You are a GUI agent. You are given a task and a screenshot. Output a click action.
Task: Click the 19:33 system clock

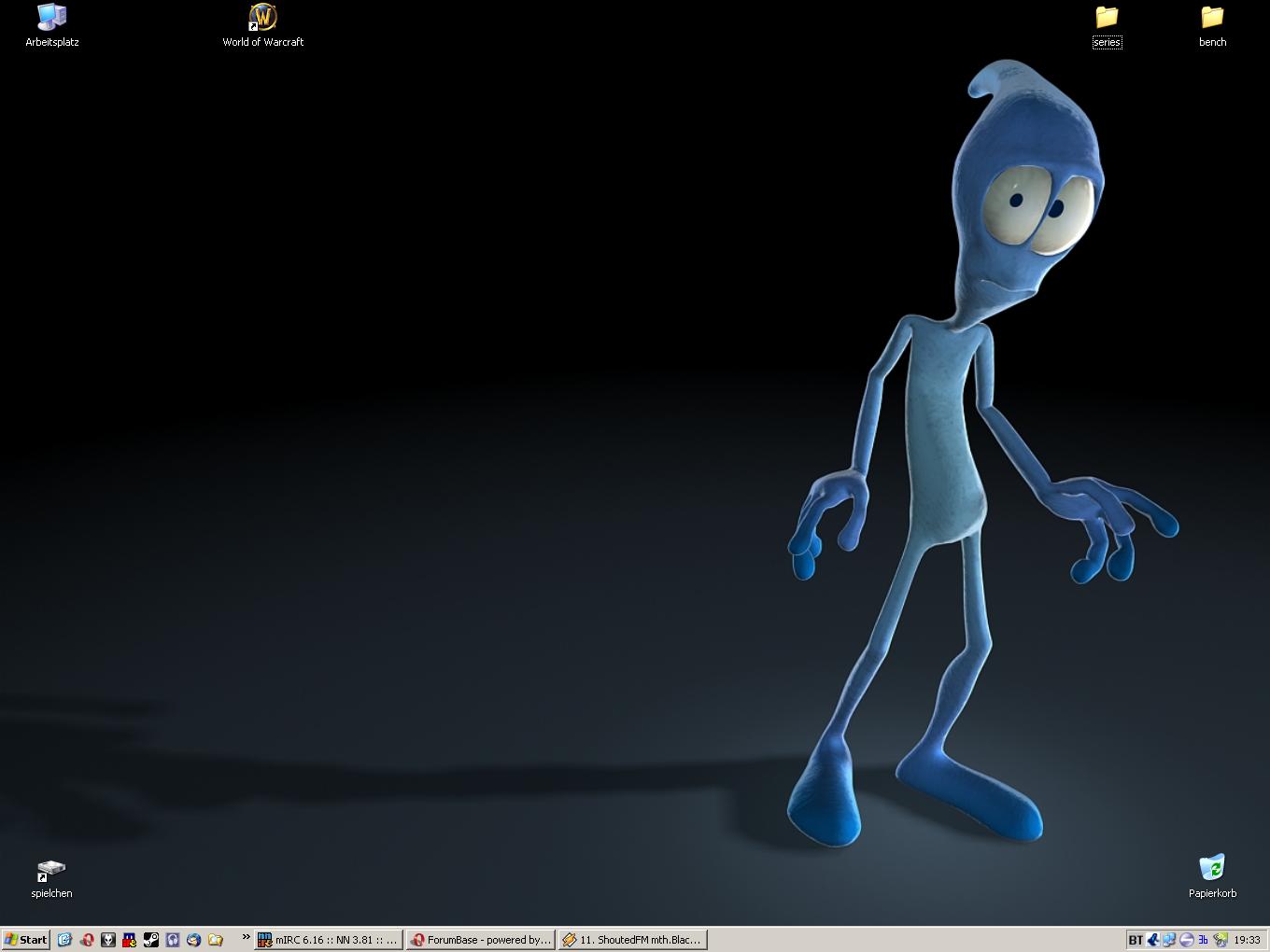click(1247, 940)
